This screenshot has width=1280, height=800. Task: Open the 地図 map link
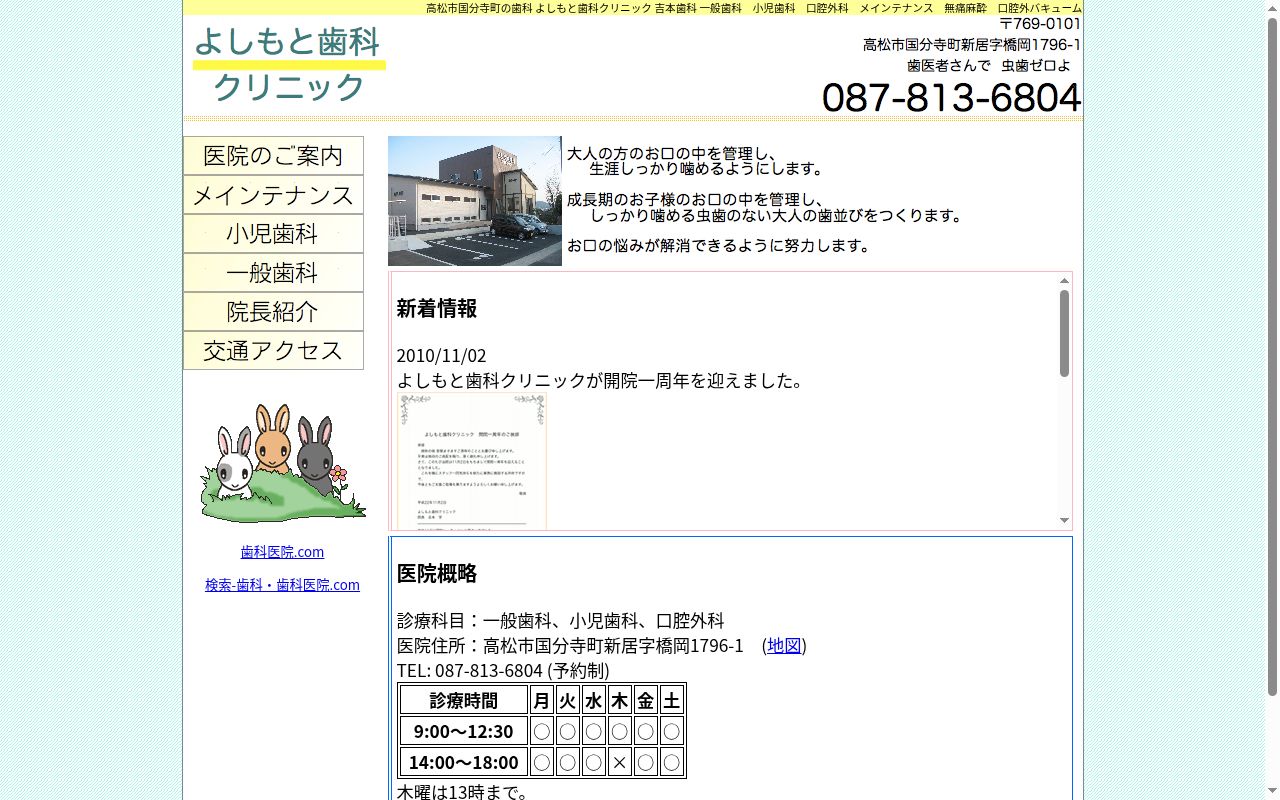[x=784, y=646]
